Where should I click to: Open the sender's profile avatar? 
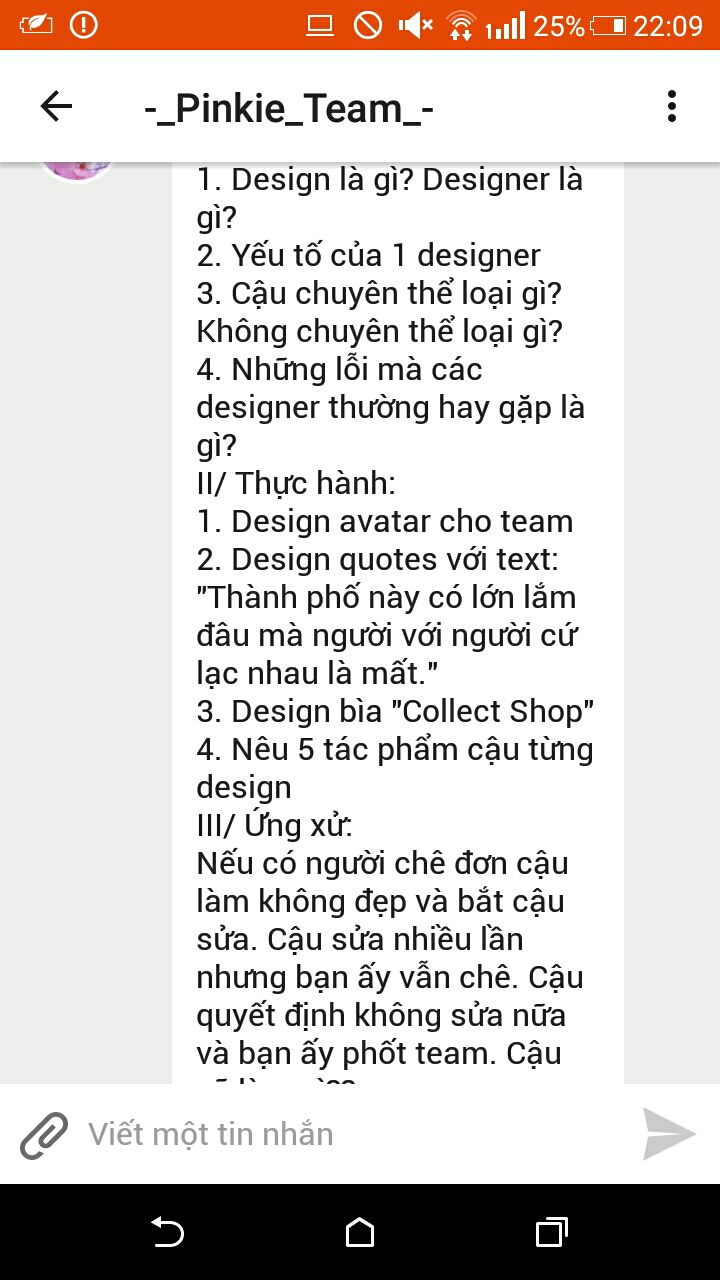tap(77, 168)
